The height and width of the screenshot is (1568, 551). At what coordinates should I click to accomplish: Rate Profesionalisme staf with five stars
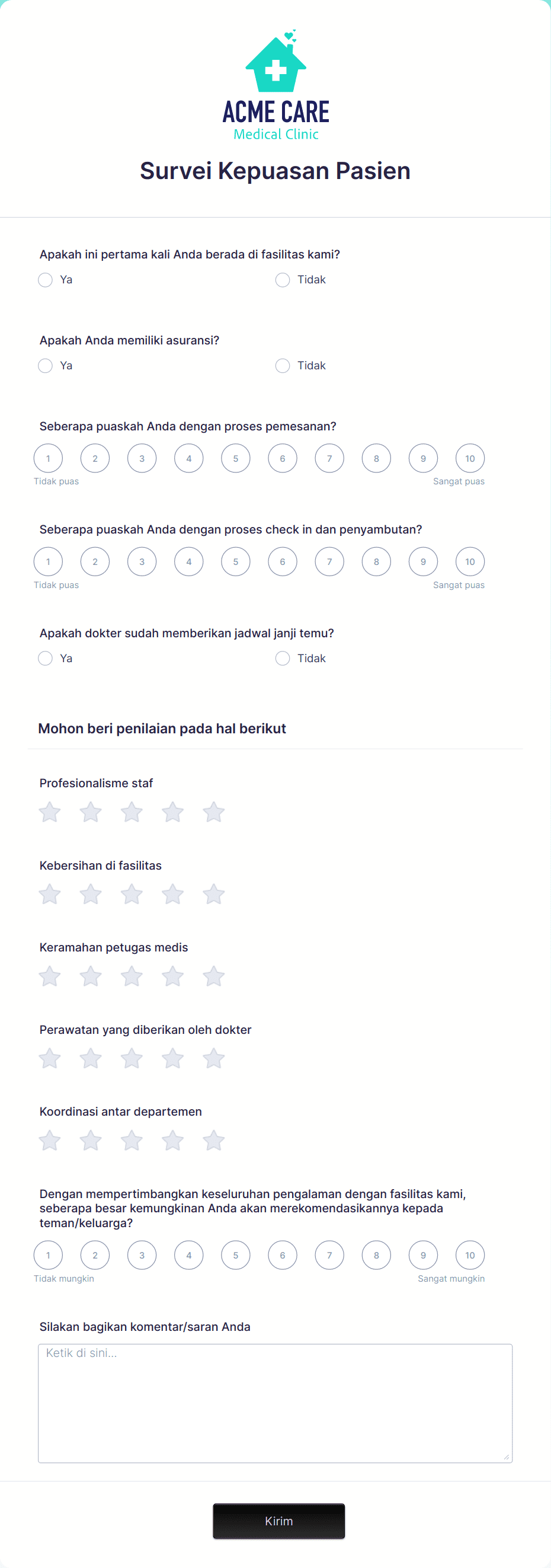pyautogui.click(x=213, y=812)
